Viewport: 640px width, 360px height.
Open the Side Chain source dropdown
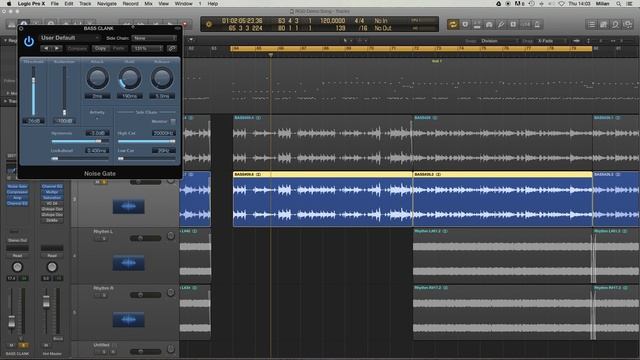pos(154,38)
